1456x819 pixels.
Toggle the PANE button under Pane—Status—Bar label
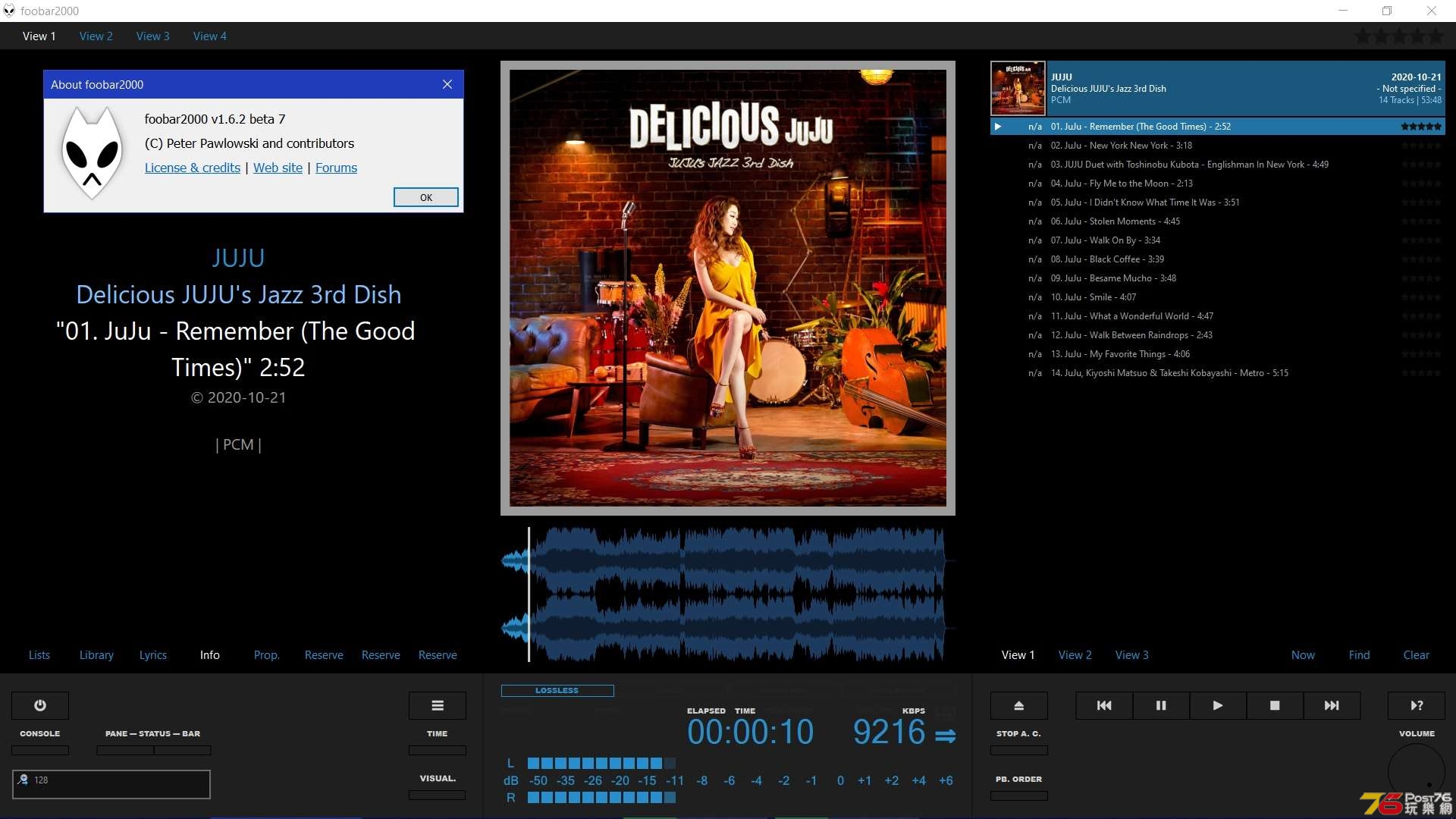(125, 750)
